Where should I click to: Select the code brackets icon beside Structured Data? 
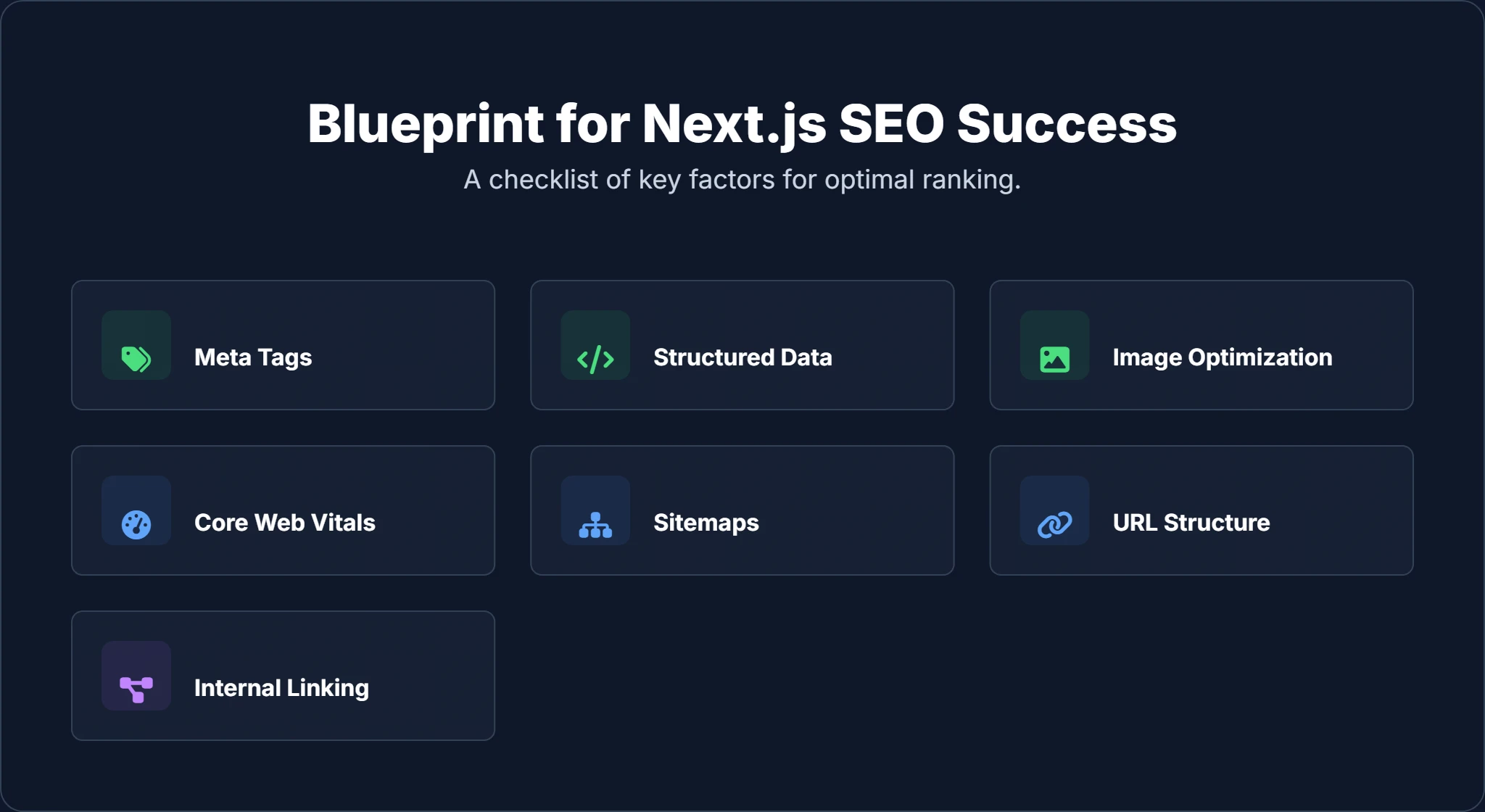(x=595, y=346)
